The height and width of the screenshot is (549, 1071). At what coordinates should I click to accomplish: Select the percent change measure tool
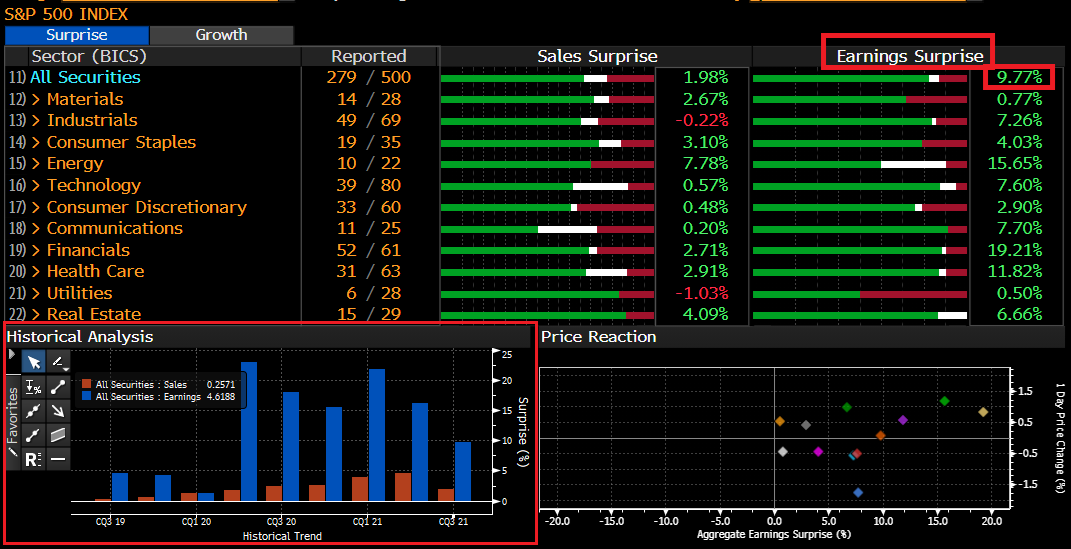(33, 386)
